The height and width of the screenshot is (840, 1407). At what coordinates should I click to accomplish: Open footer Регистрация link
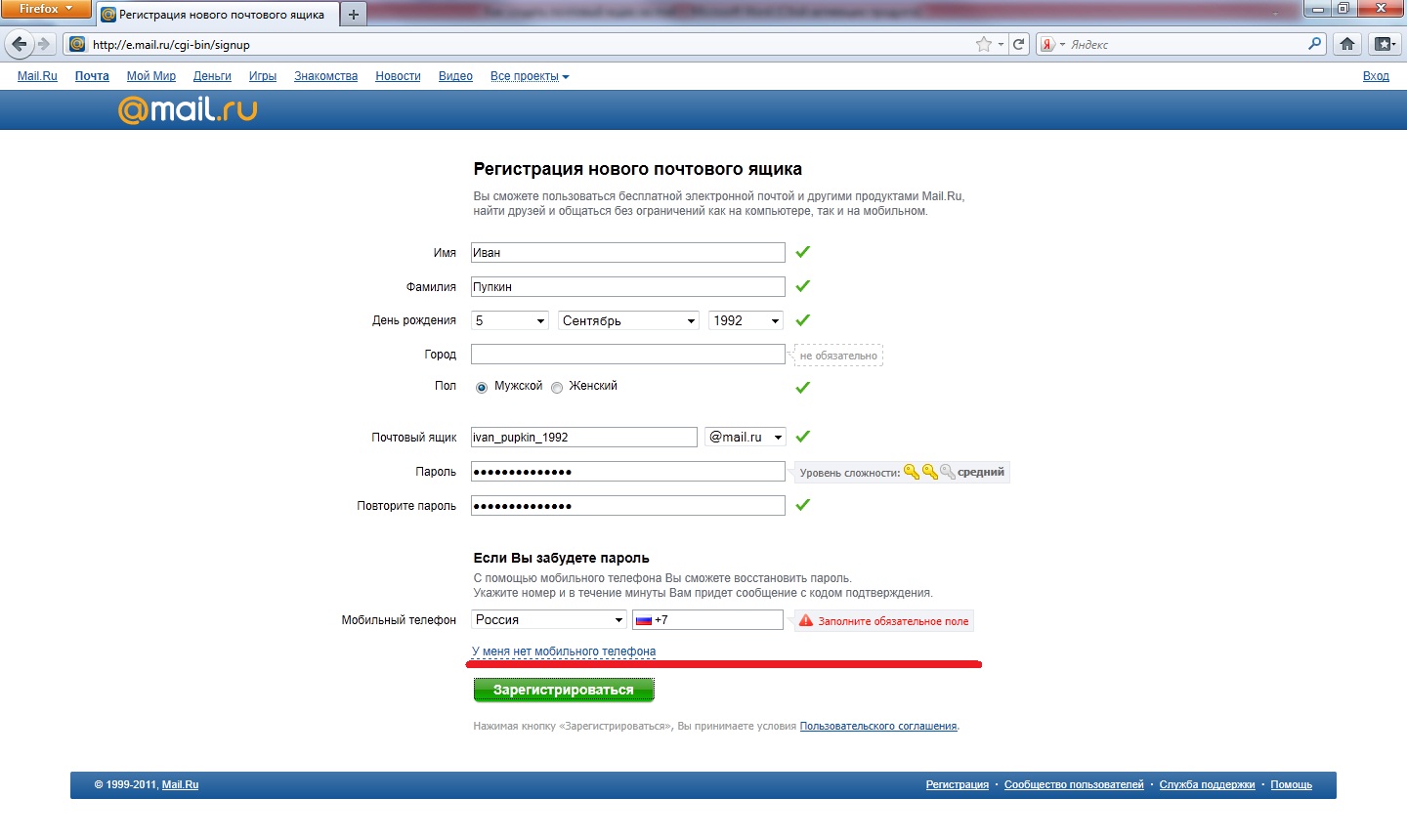958,784
